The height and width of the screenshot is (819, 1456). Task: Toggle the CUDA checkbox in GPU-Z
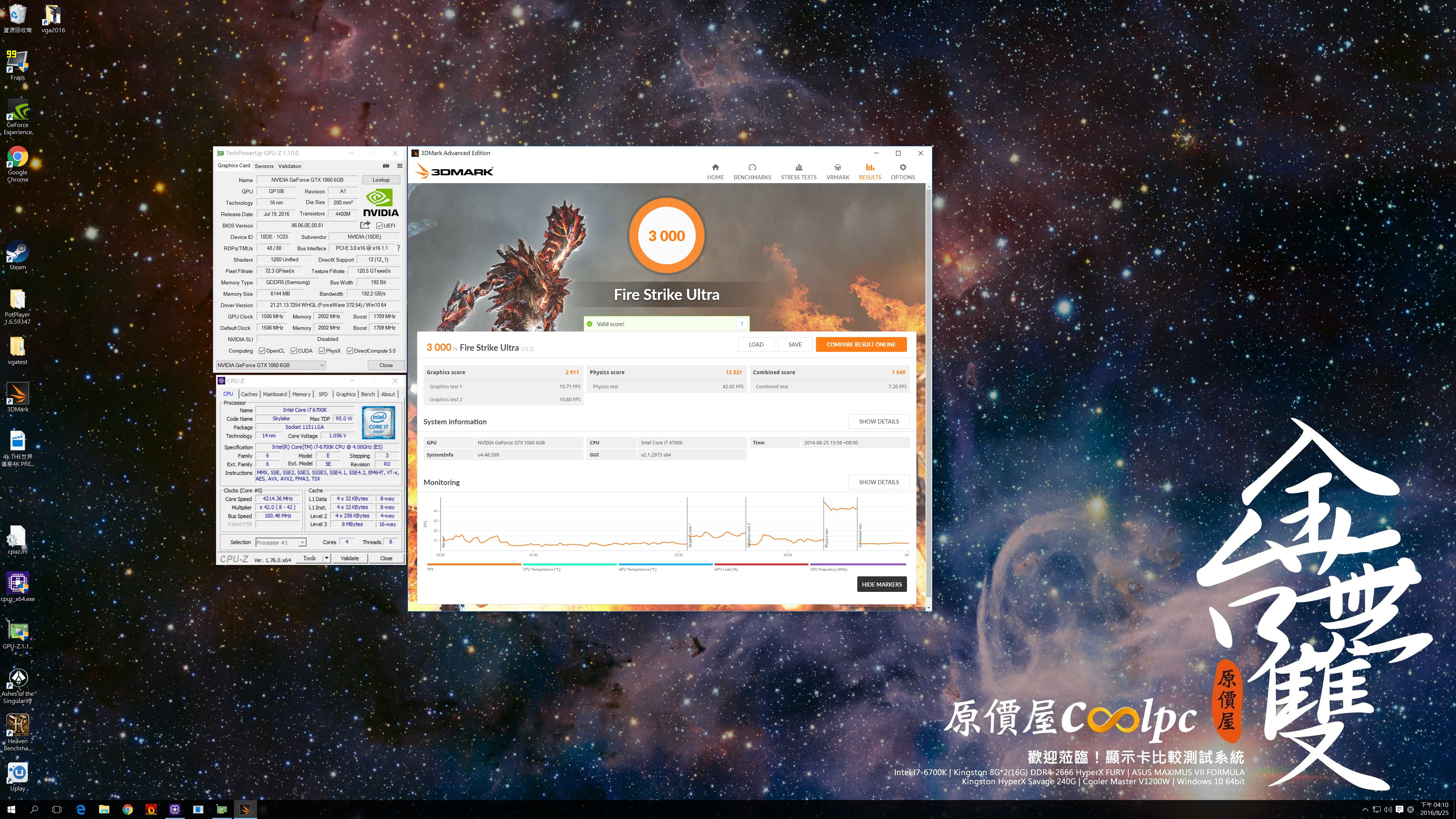click(294, 350)
